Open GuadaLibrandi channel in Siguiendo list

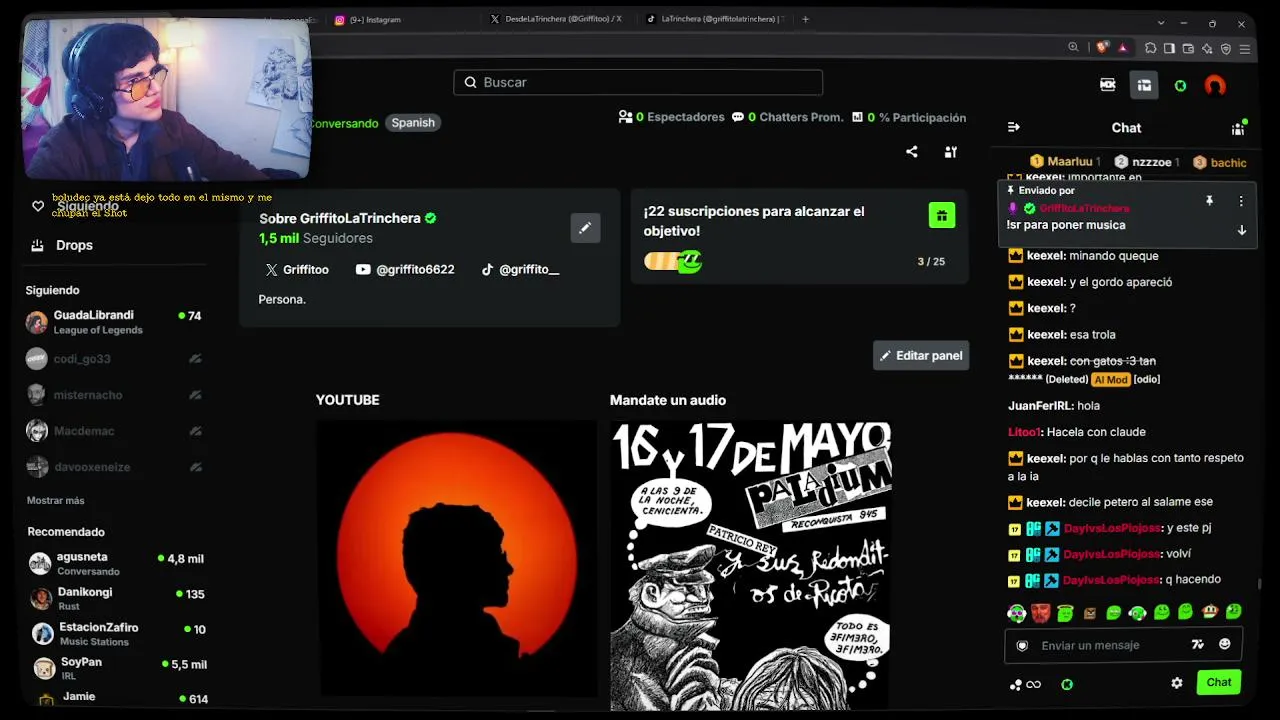(x=116, y=322)
